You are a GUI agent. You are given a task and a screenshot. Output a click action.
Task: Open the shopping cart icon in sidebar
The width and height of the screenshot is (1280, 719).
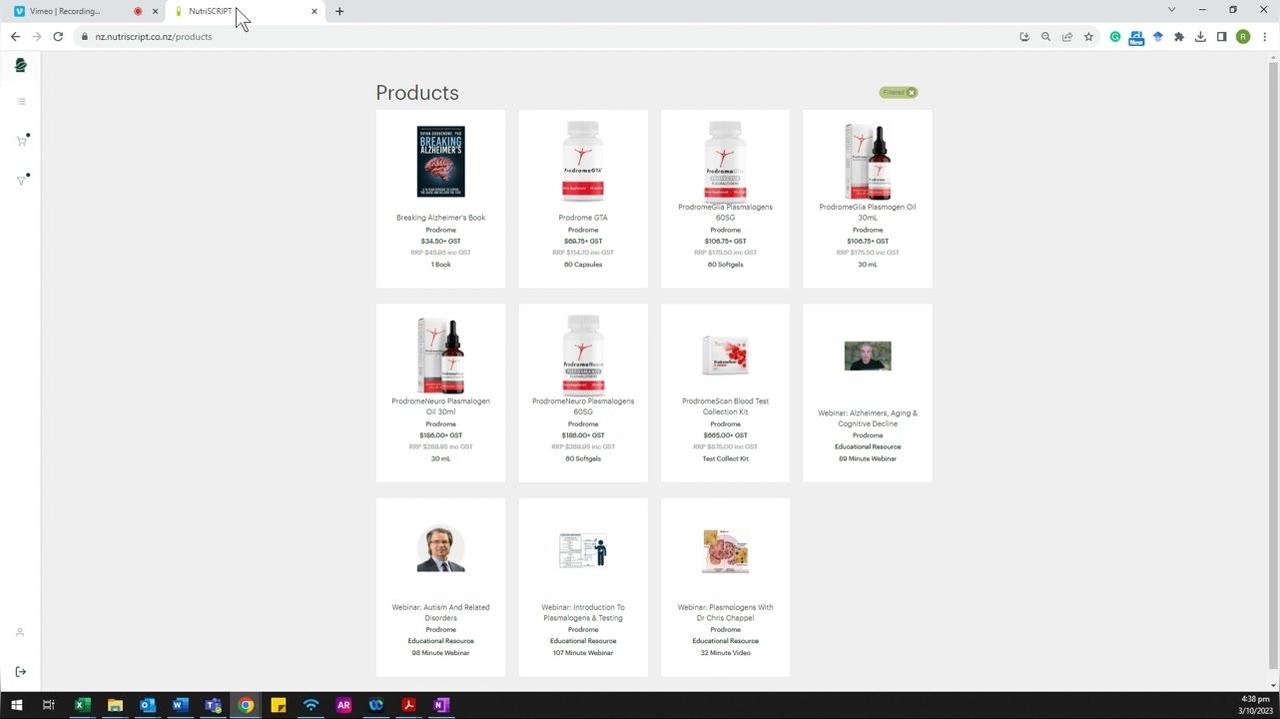[x=21, y=141]
